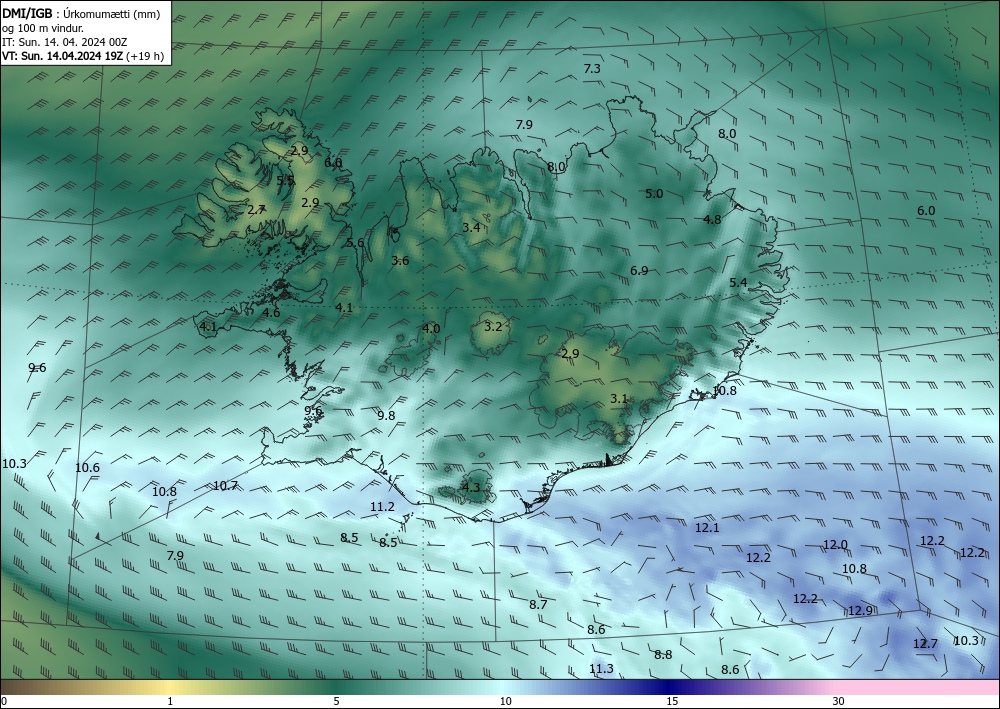Click the 10.7 value on the map
The width and height of the screenshot is (1000, 709).
tap(225, 485)
